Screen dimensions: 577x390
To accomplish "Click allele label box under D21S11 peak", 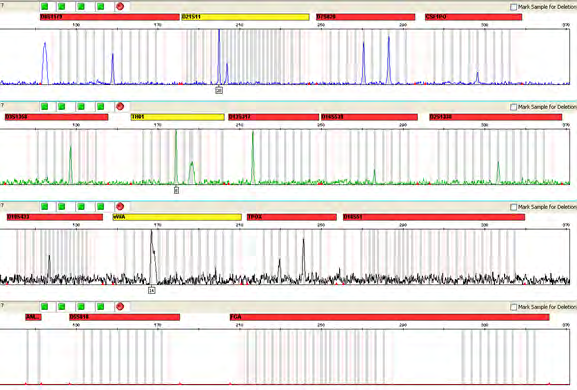I will [x=219, y=90].
